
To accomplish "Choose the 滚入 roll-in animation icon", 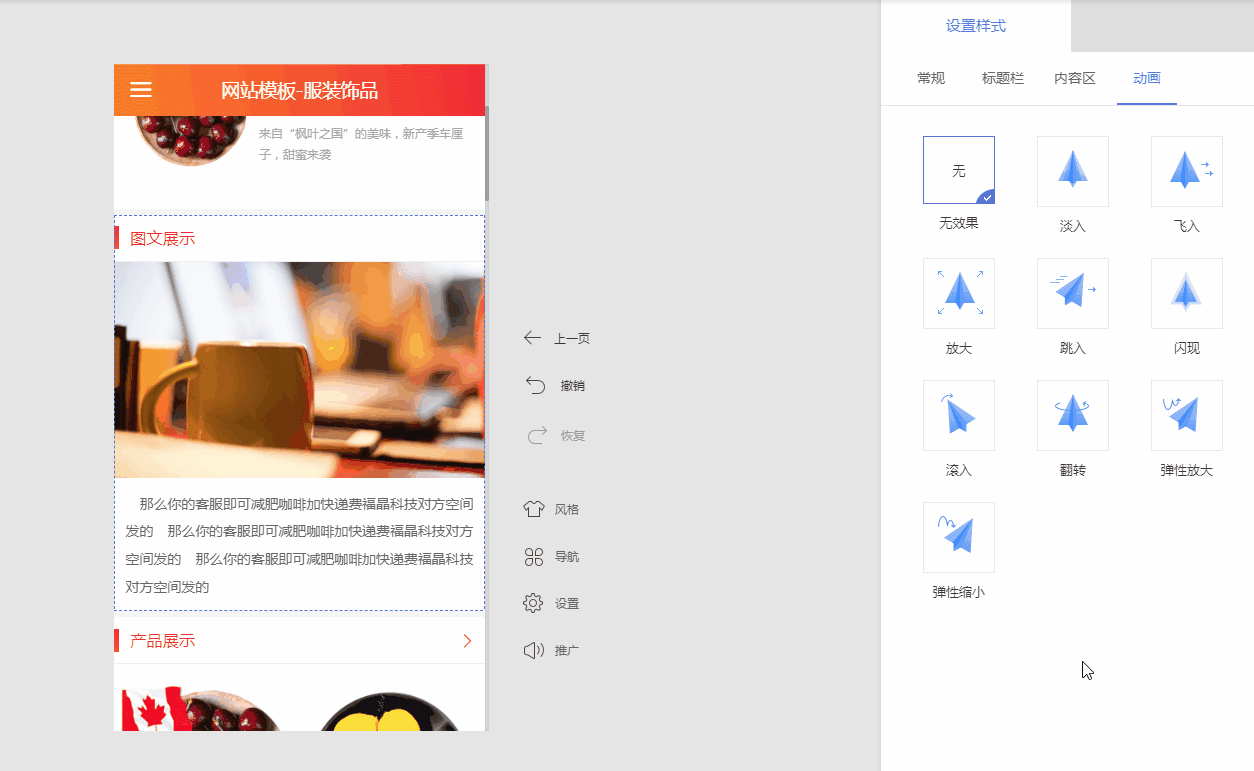I will click(959, 415).
